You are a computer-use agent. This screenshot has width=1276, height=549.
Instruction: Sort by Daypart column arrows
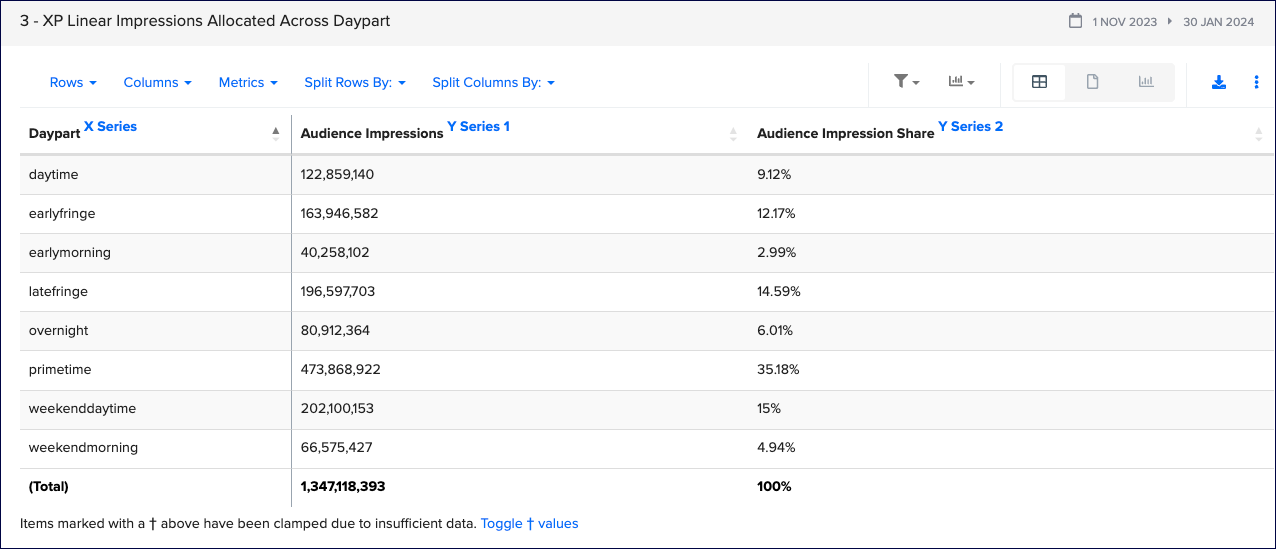276,133
